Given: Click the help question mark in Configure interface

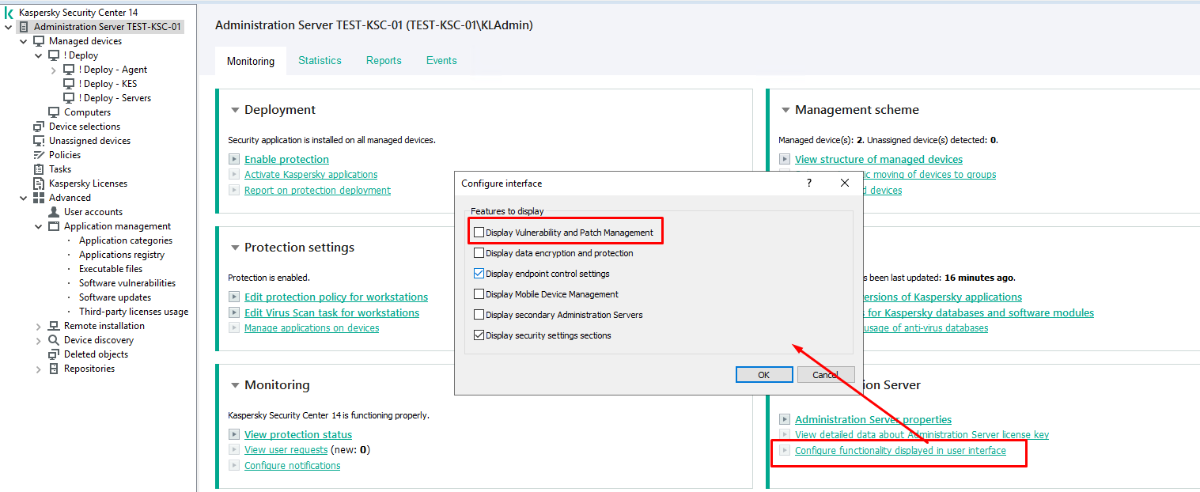Looking at the screenshot, I should [x=809, y=183].
